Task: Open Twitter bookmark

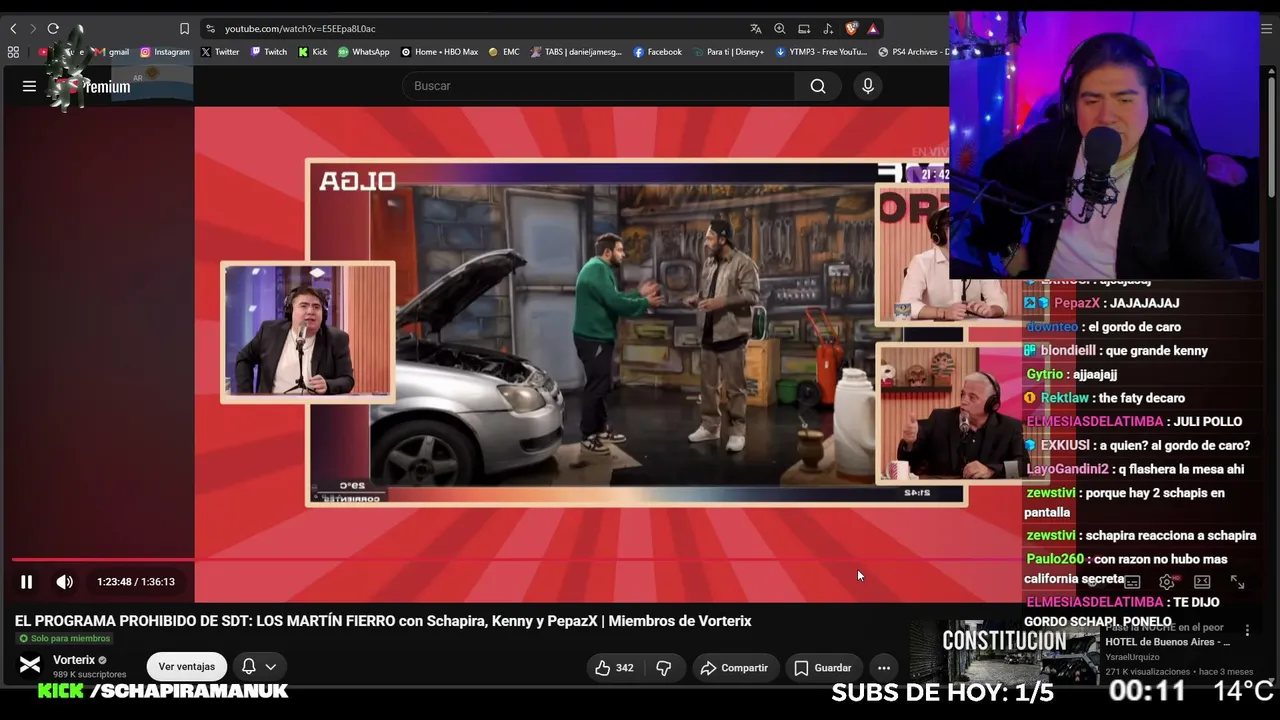Action: tap(220, 52)
